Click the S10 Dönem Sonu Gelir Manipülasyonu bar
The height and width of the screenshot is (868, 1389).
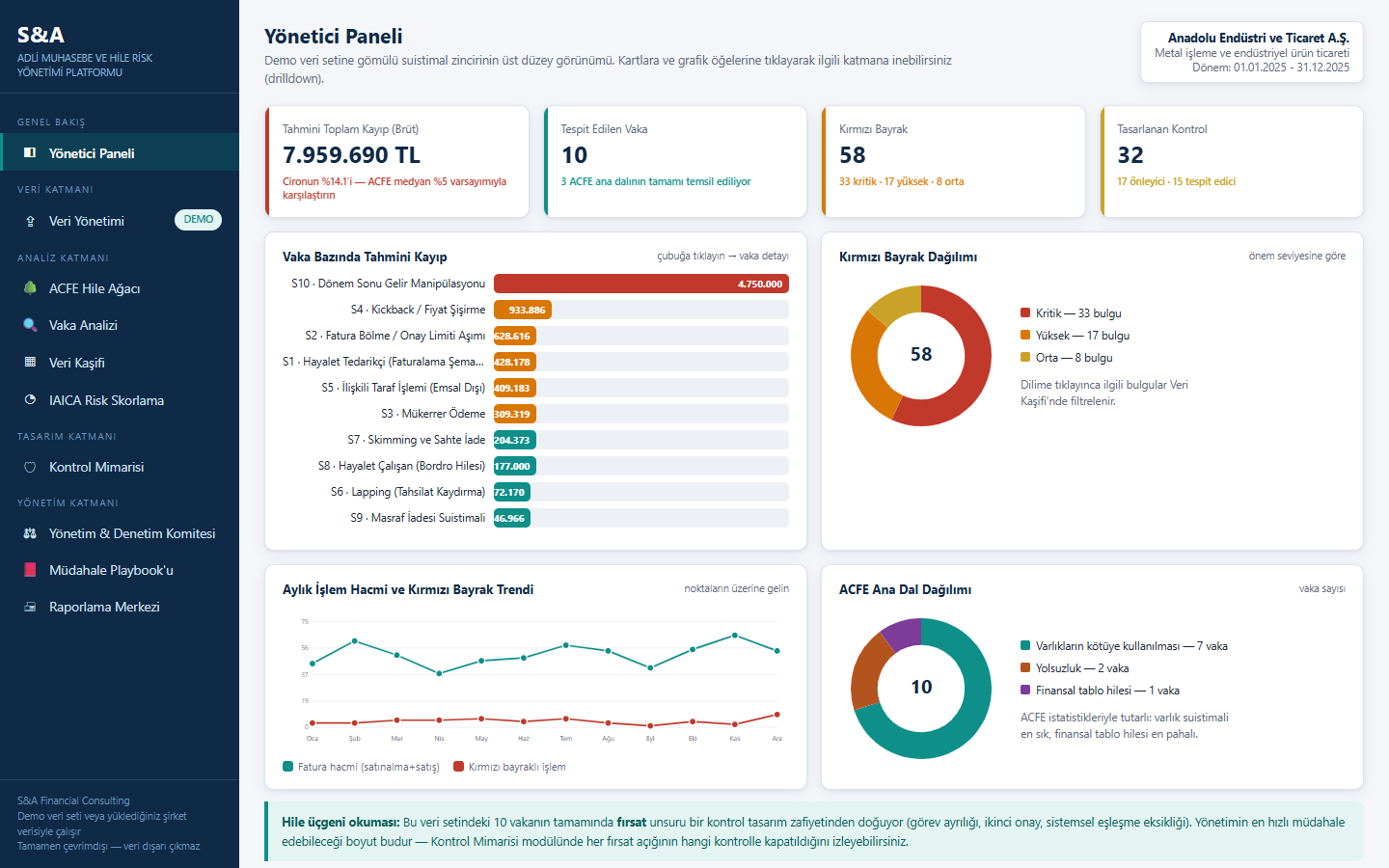[x=641, y=284]
